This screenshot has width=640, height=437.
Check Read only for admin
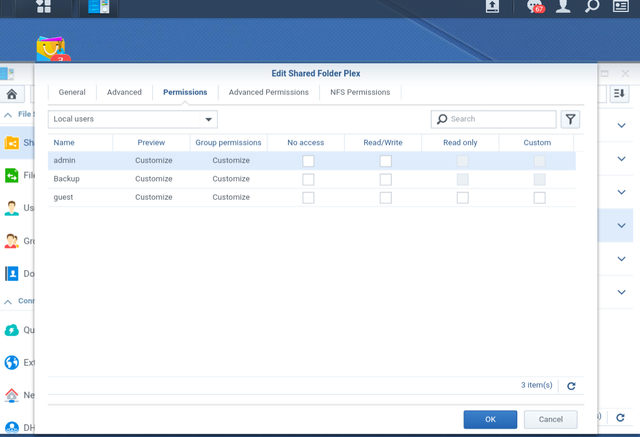[462, 161]
